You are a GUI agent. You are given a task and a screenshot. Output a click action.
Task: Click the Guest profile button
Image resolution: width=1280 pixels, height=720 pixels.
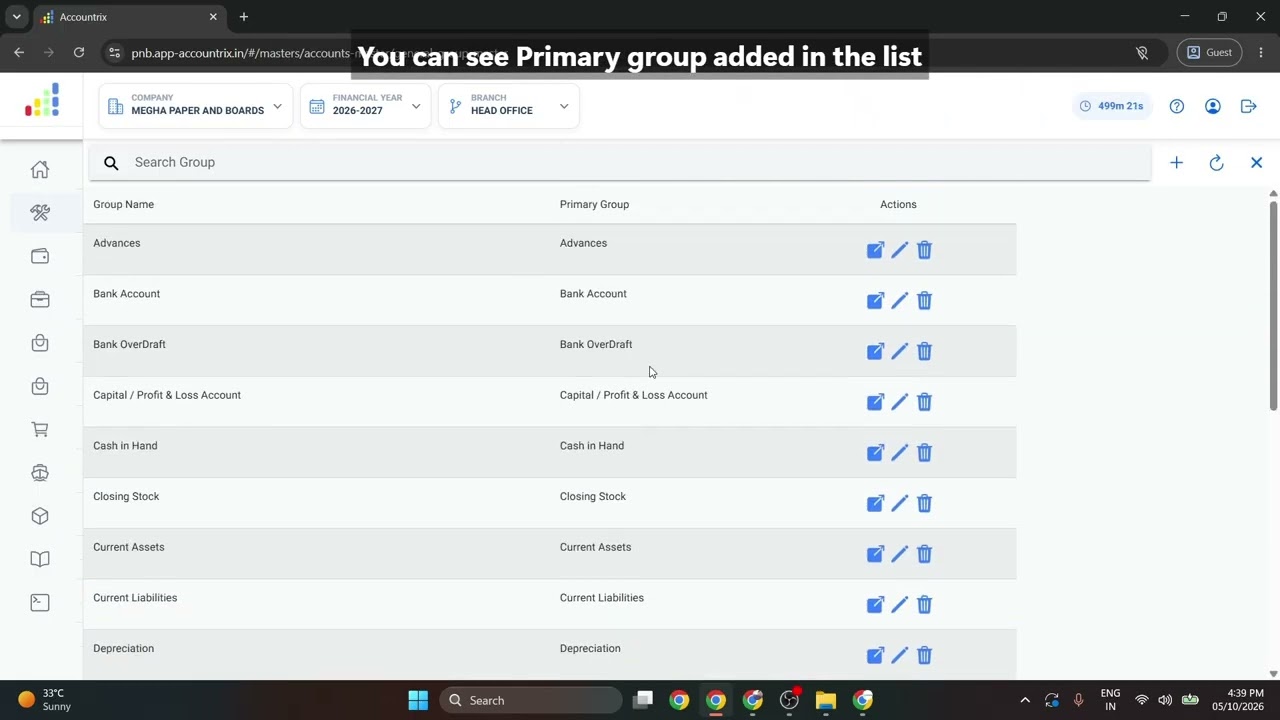point(1209,52)
